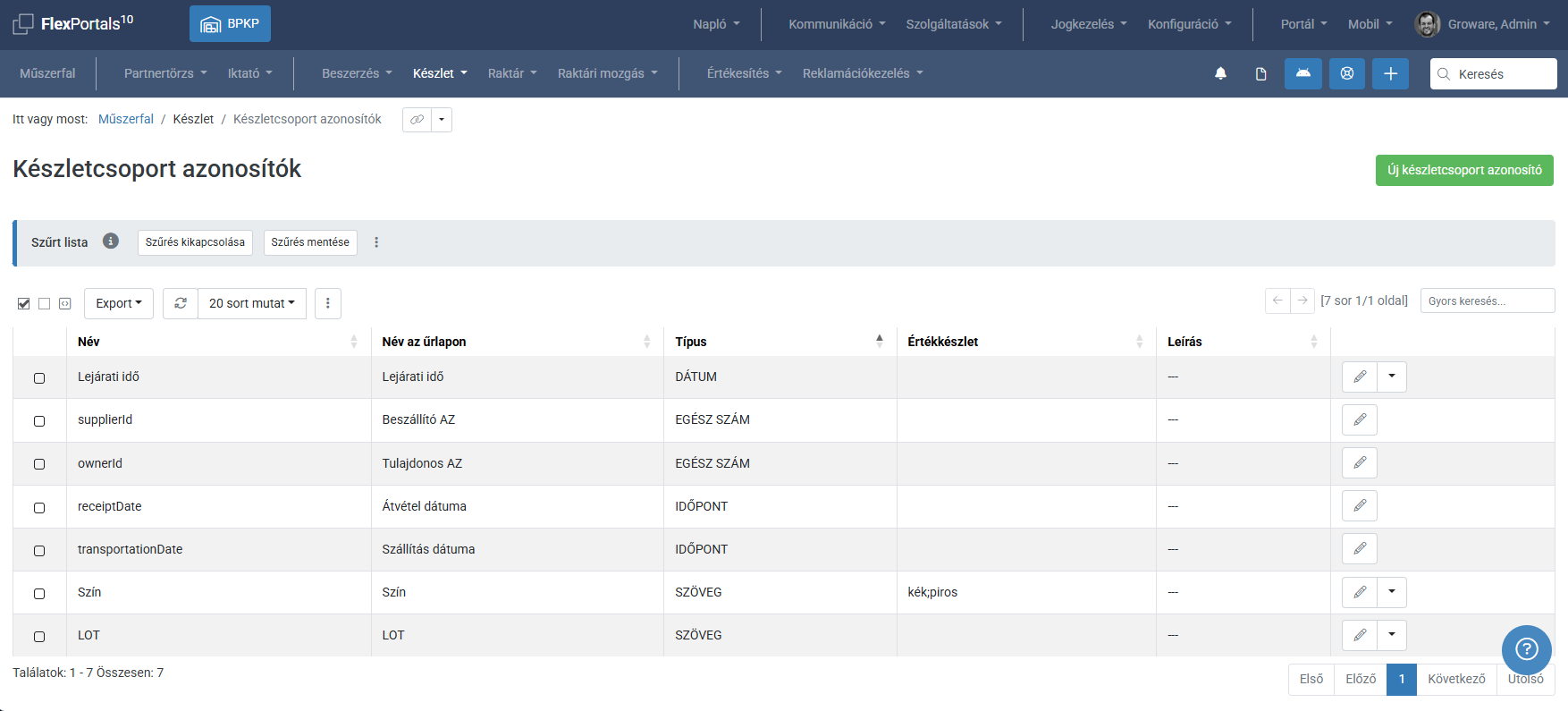Expand Szín row action dropdown
This screenshot has width=1568, height=711.
1392,592
